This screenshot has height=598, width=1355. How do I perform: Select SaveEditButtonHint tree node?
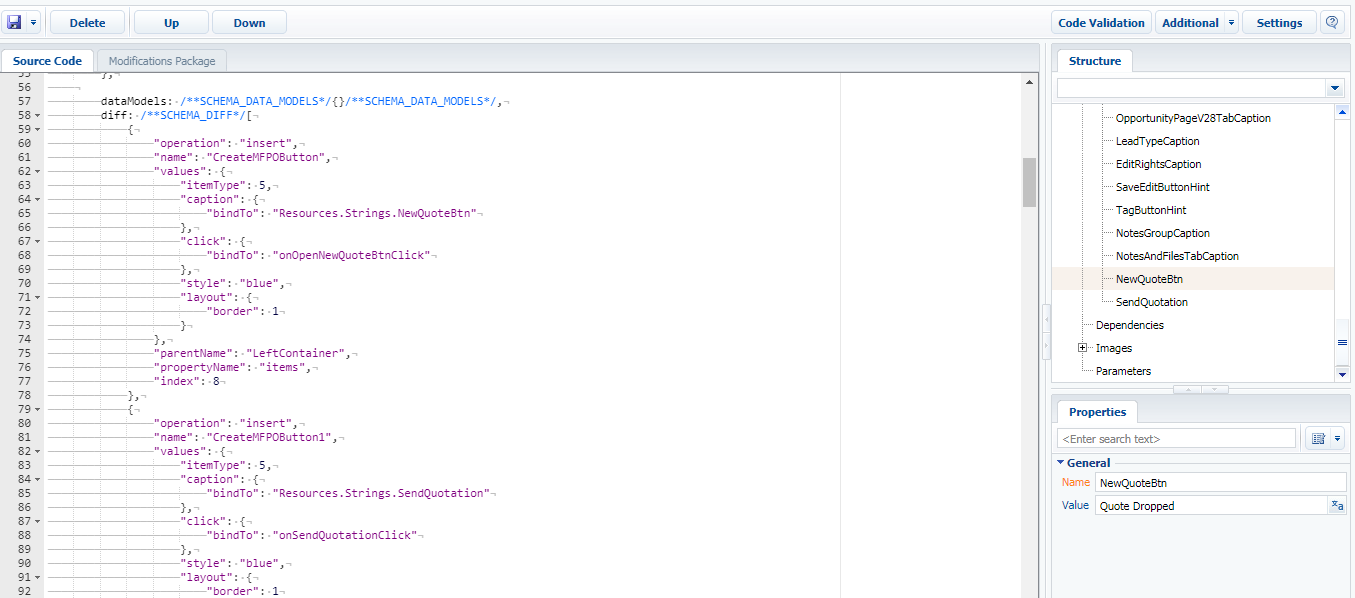1162,187
